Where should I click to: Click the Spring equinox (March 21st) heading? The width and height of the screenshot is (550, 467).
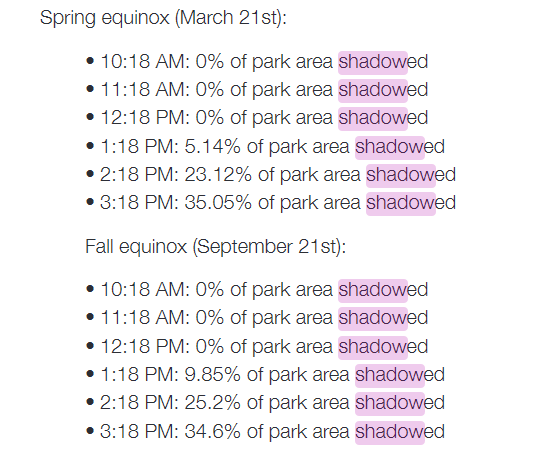click(163, 18)
